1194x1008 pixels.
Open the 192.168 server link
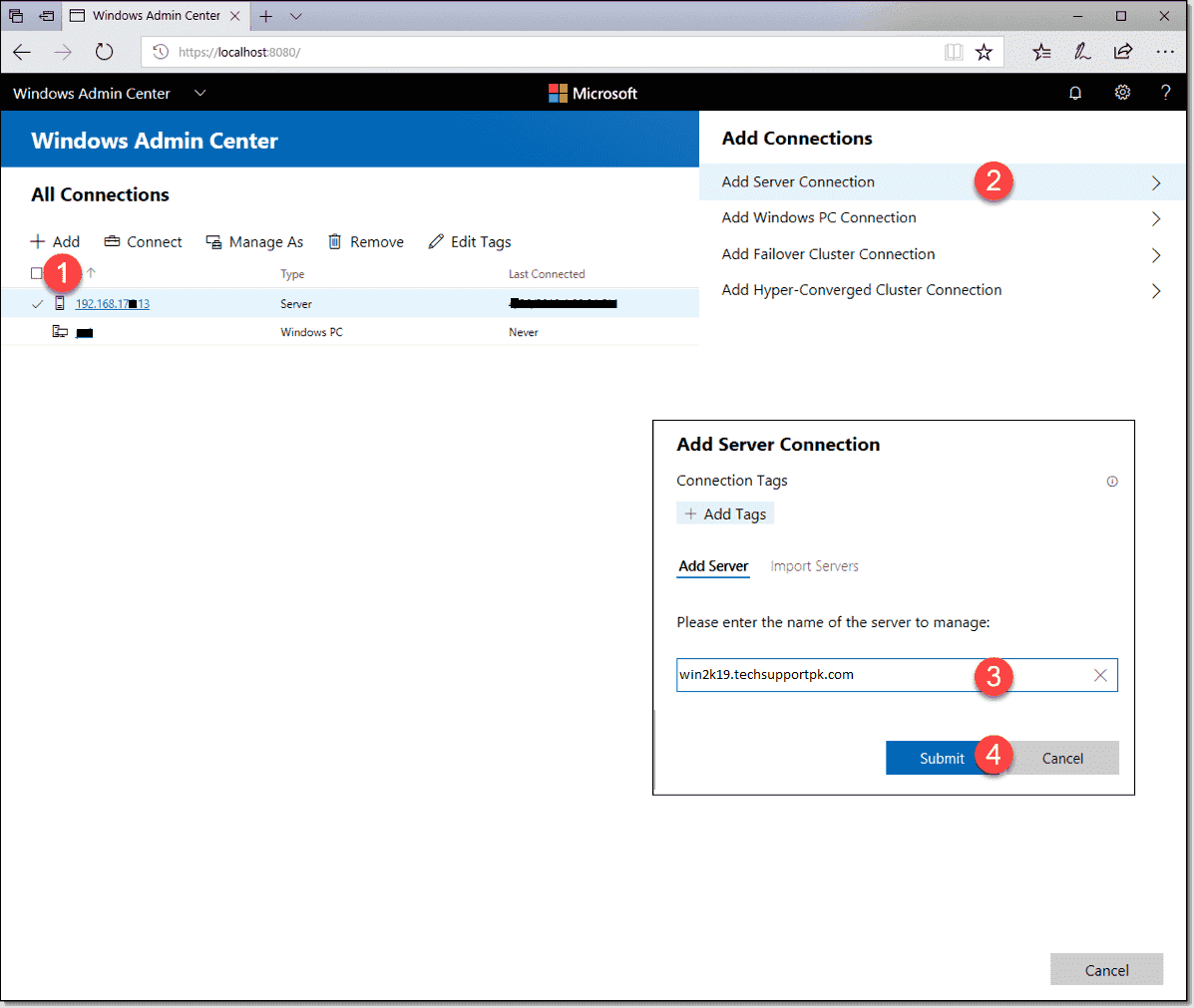click(112, 304)
